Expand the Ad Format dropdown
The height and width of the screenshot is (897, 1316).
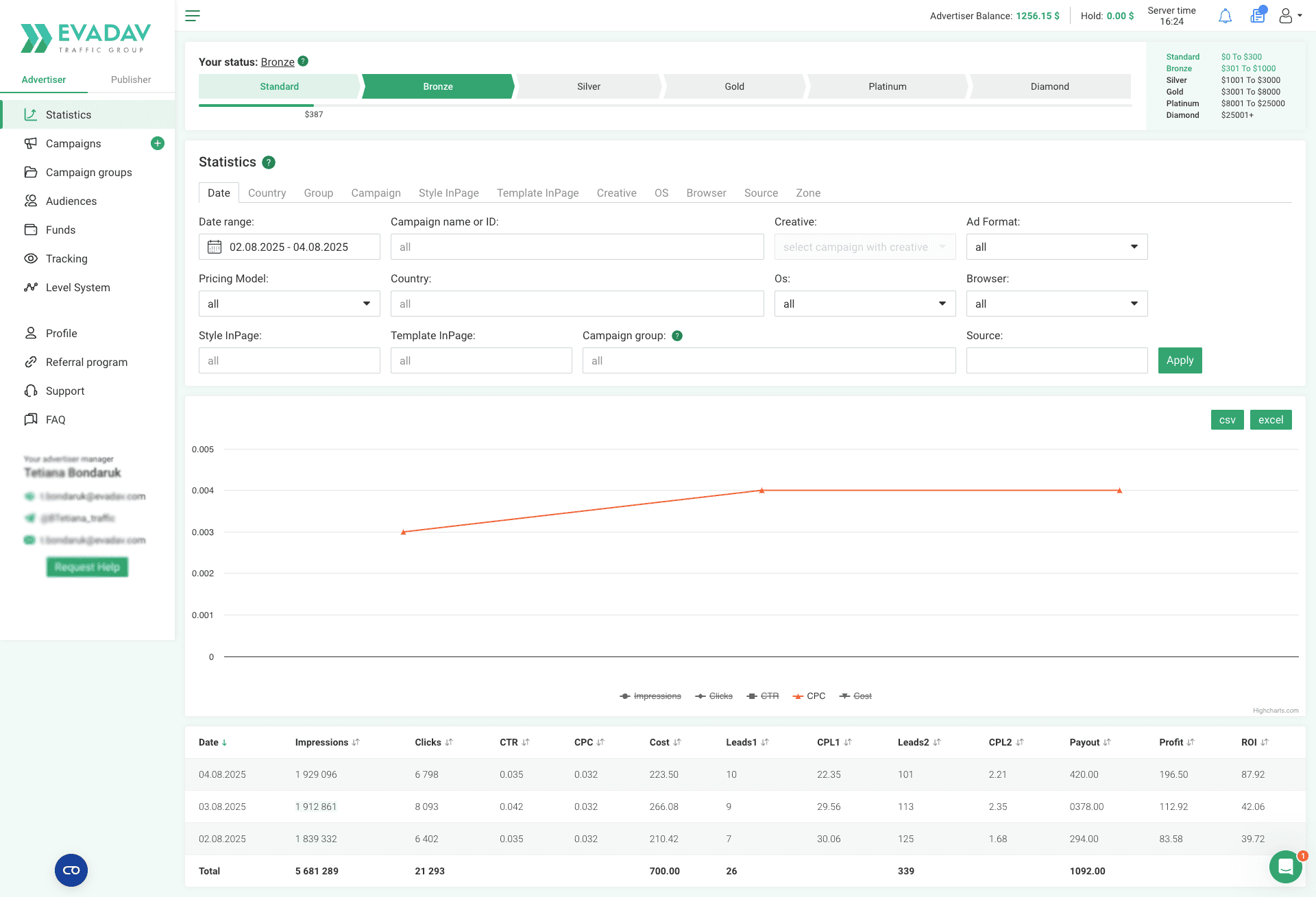(x=1057, y=247)
